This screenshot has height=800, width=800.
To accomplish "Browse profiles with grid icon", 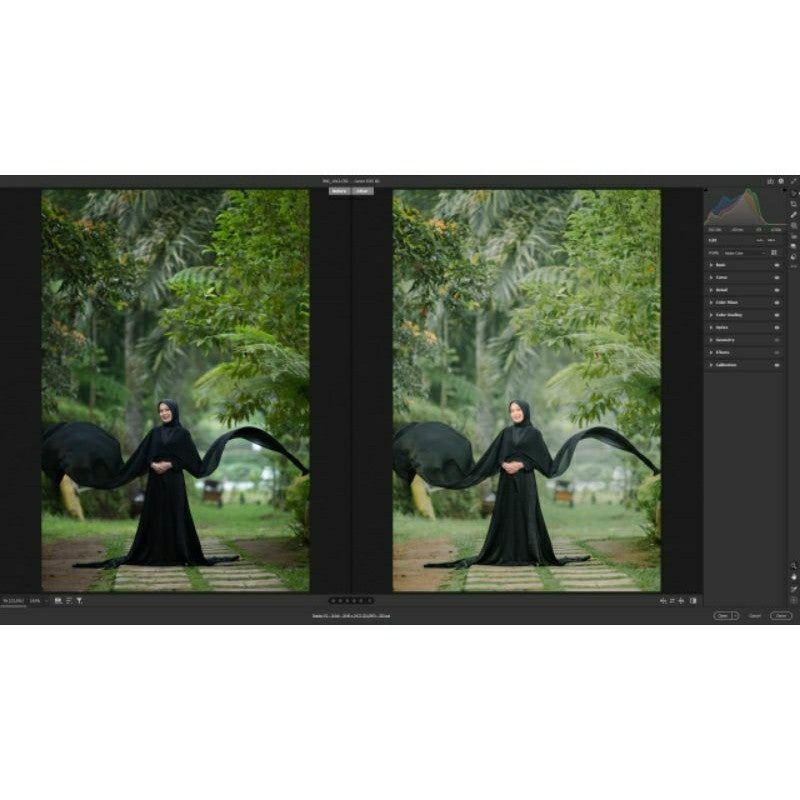I will click(x=774, y=253).
